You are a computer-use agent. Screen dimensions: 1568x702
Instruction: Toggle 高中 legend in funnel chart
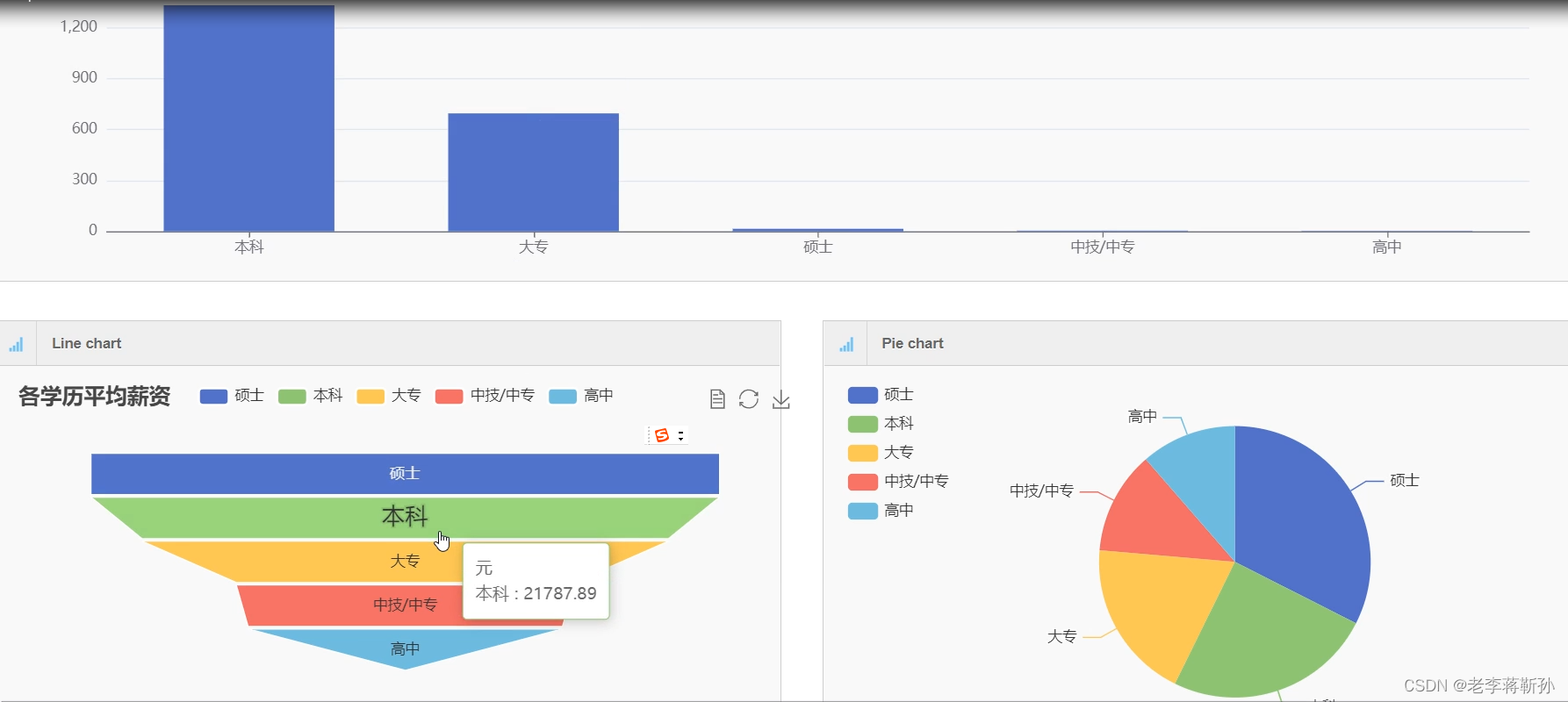(581, 396)
